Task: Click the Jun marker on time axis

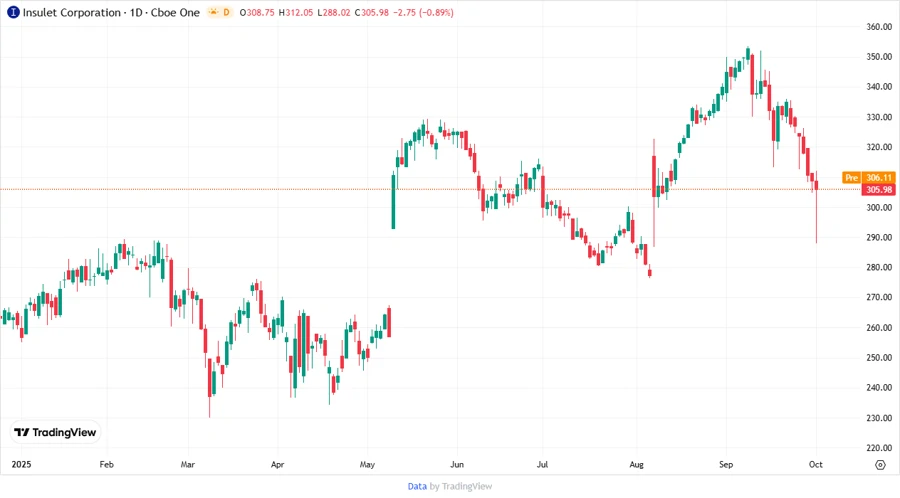Action: (x=456, y=465)
